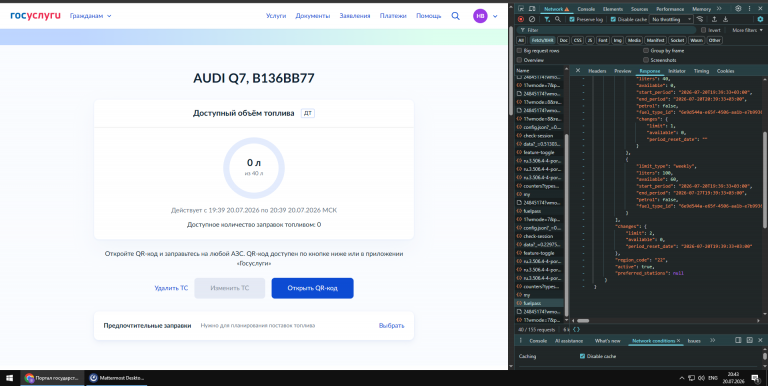The width and height of the screenshot is (768, 386).
Task: Open the Headers tab of the request
Action: tap(597, 71)
